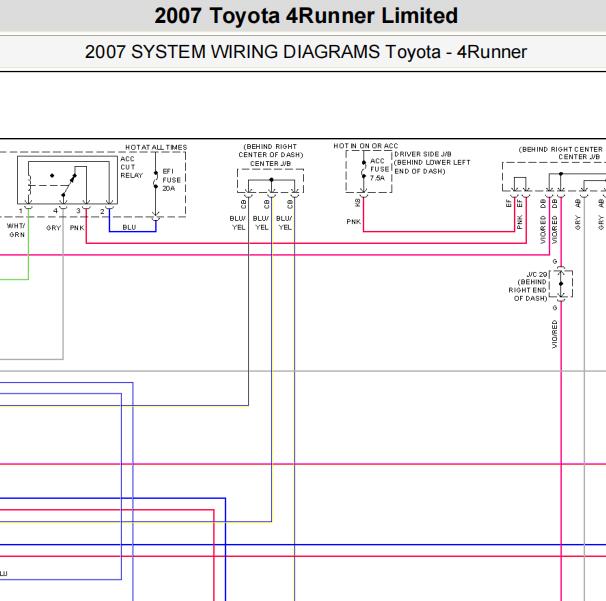
Task: Select "PNK" label beside the K8 wire
Action: coord(354,221)
